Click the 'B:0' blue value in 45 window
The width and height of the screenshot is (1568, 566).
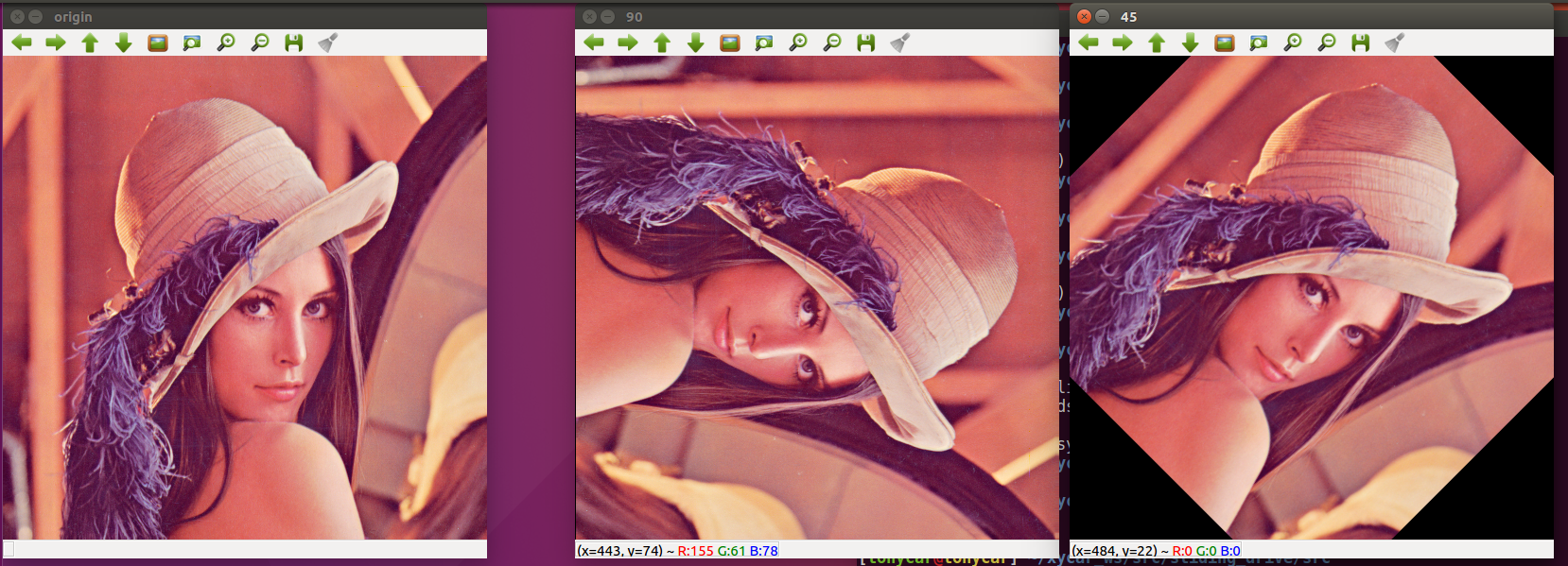pyautogui.click(x=1230, y=551)
